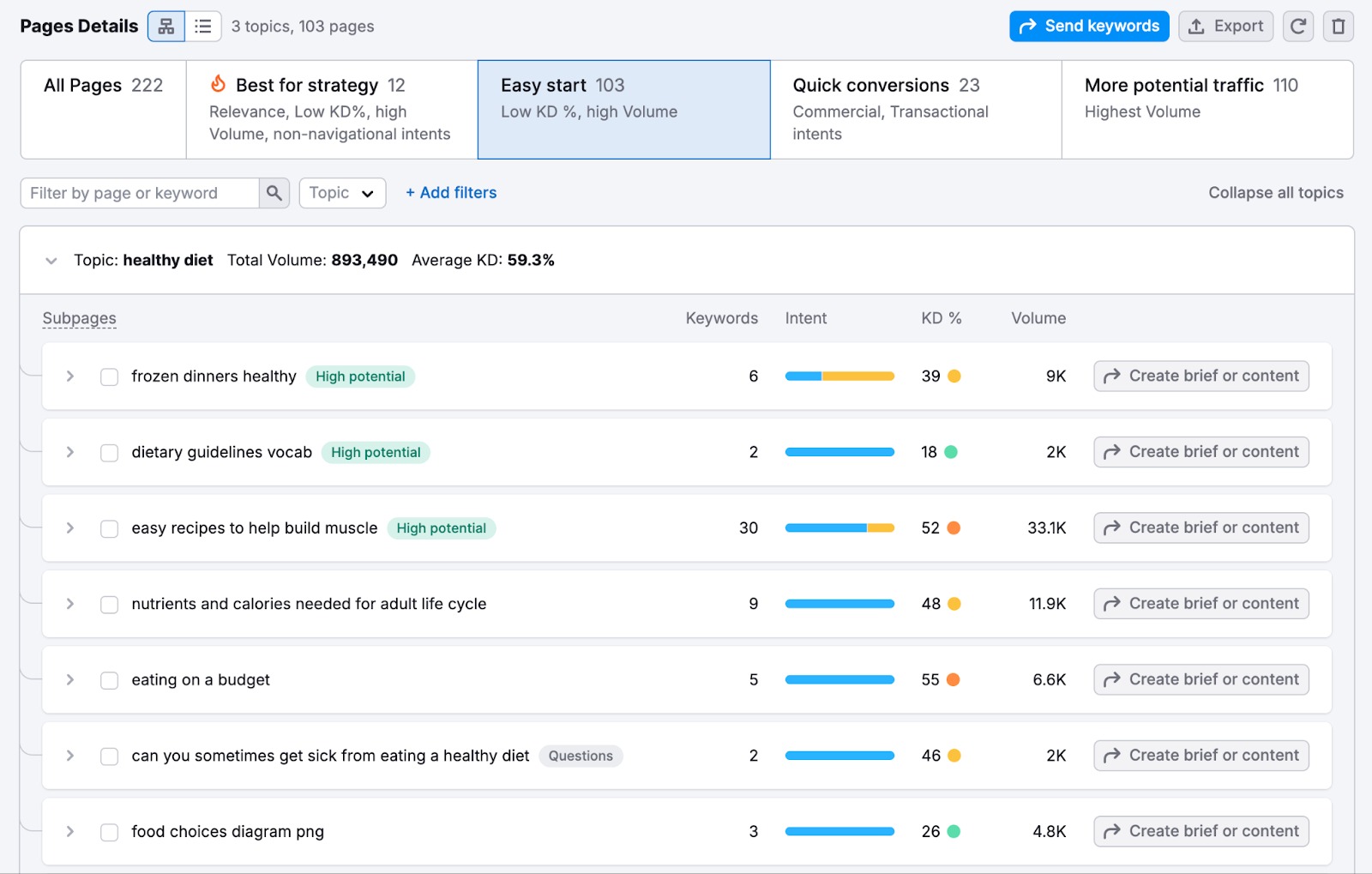Click the intent bar for dietary guidelines vocab
1372x874 pixels.
tap(839, 452)
